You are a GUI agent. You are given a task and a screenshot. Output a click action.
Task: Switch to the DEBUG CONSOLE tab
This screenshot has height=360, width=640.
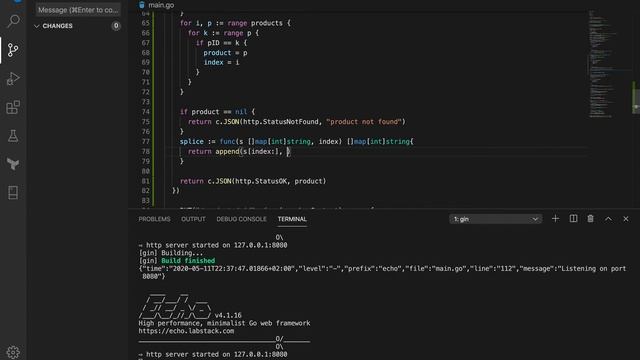click(241, 219)
